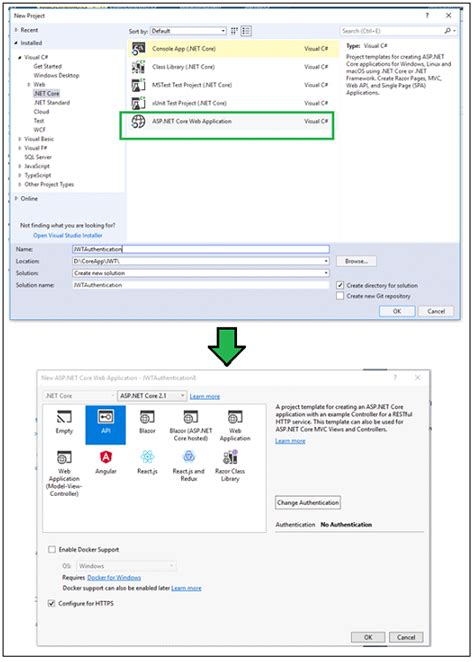474x662 pixels.
Task: Click Browse button for location
Action: 356,261
